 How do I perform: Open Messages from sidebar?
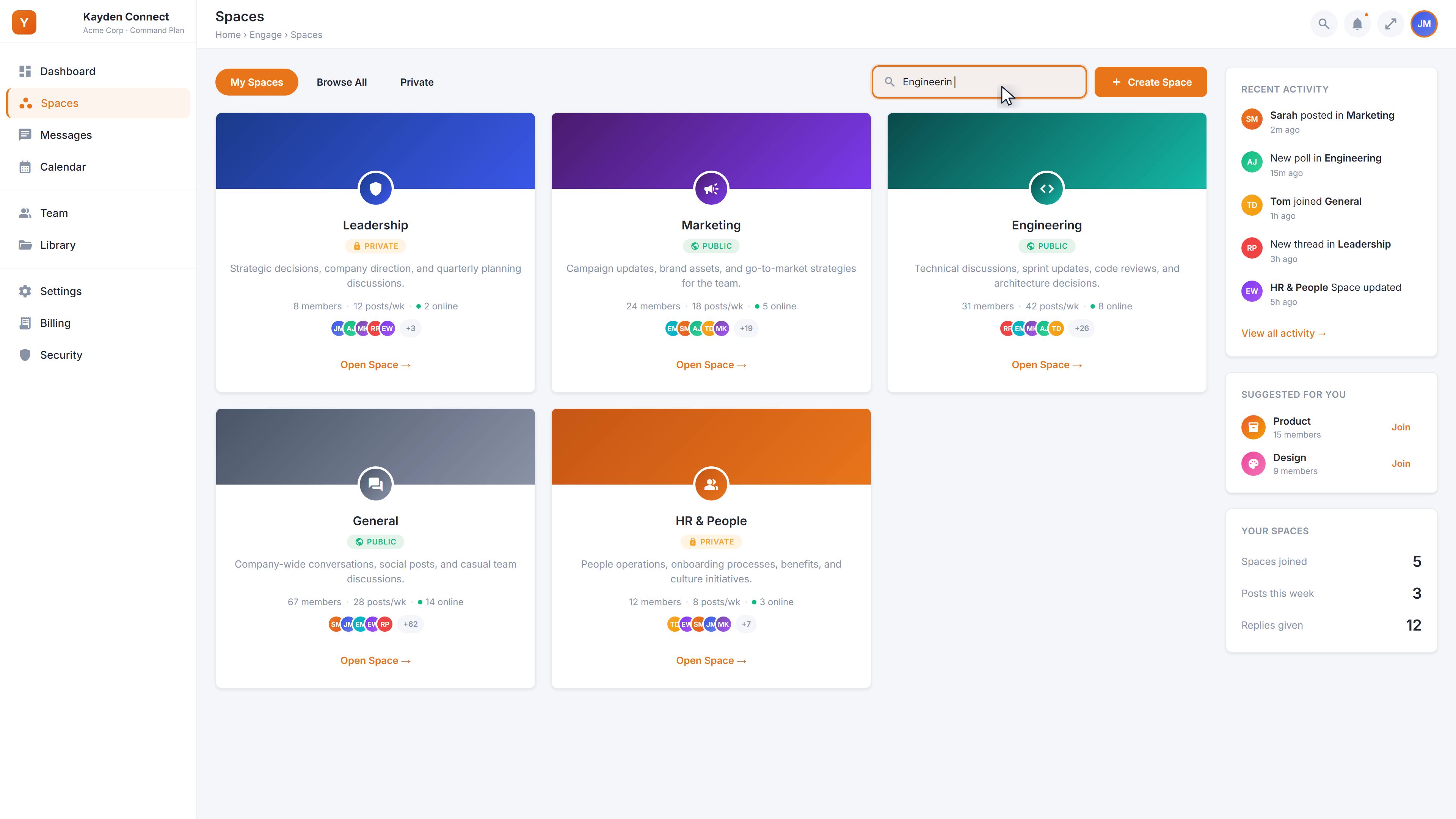98,135
